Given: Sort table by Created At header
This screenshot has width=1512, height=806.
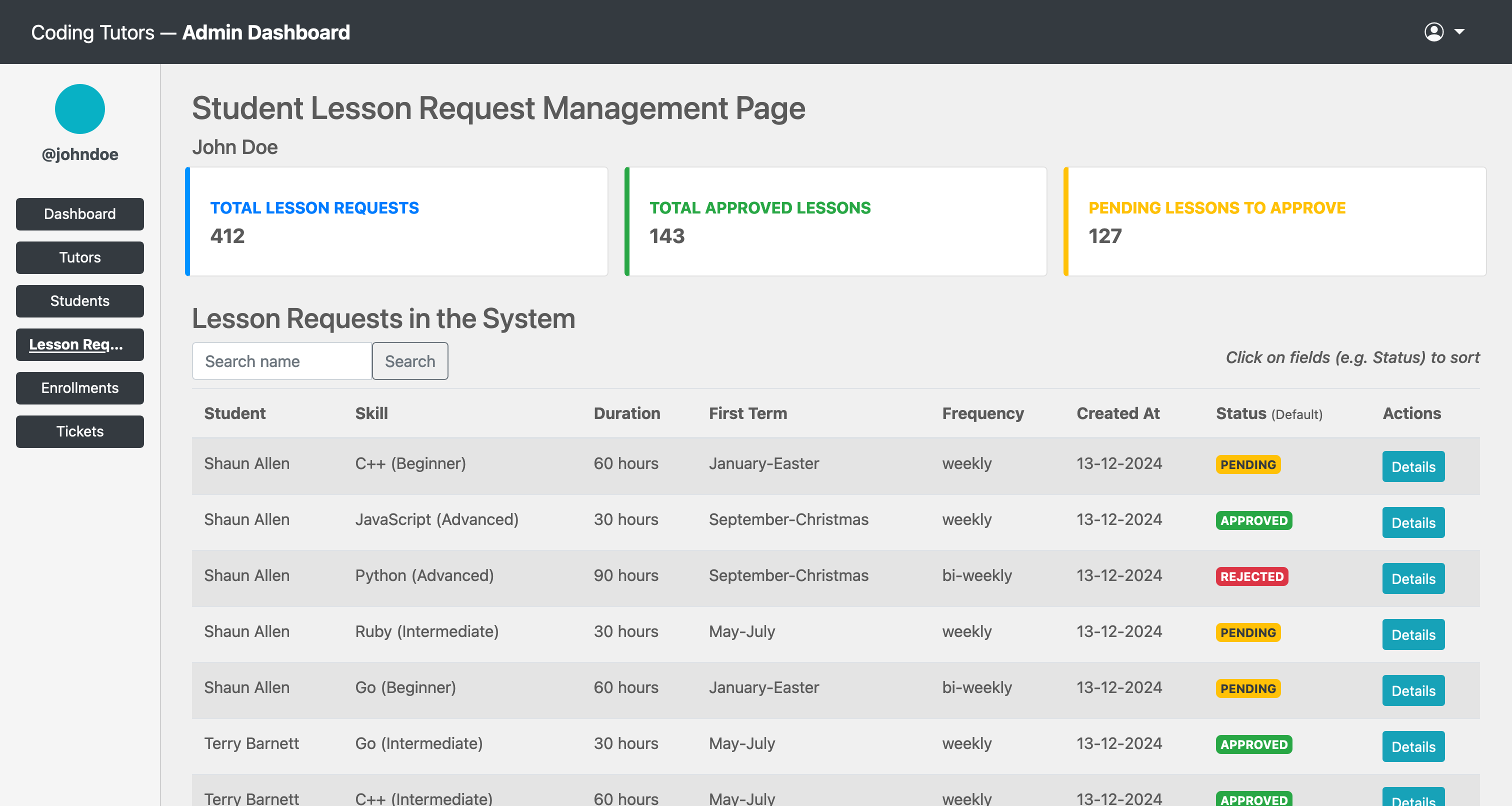Looking at the screenshot, I should click(x=1117, y=413).
